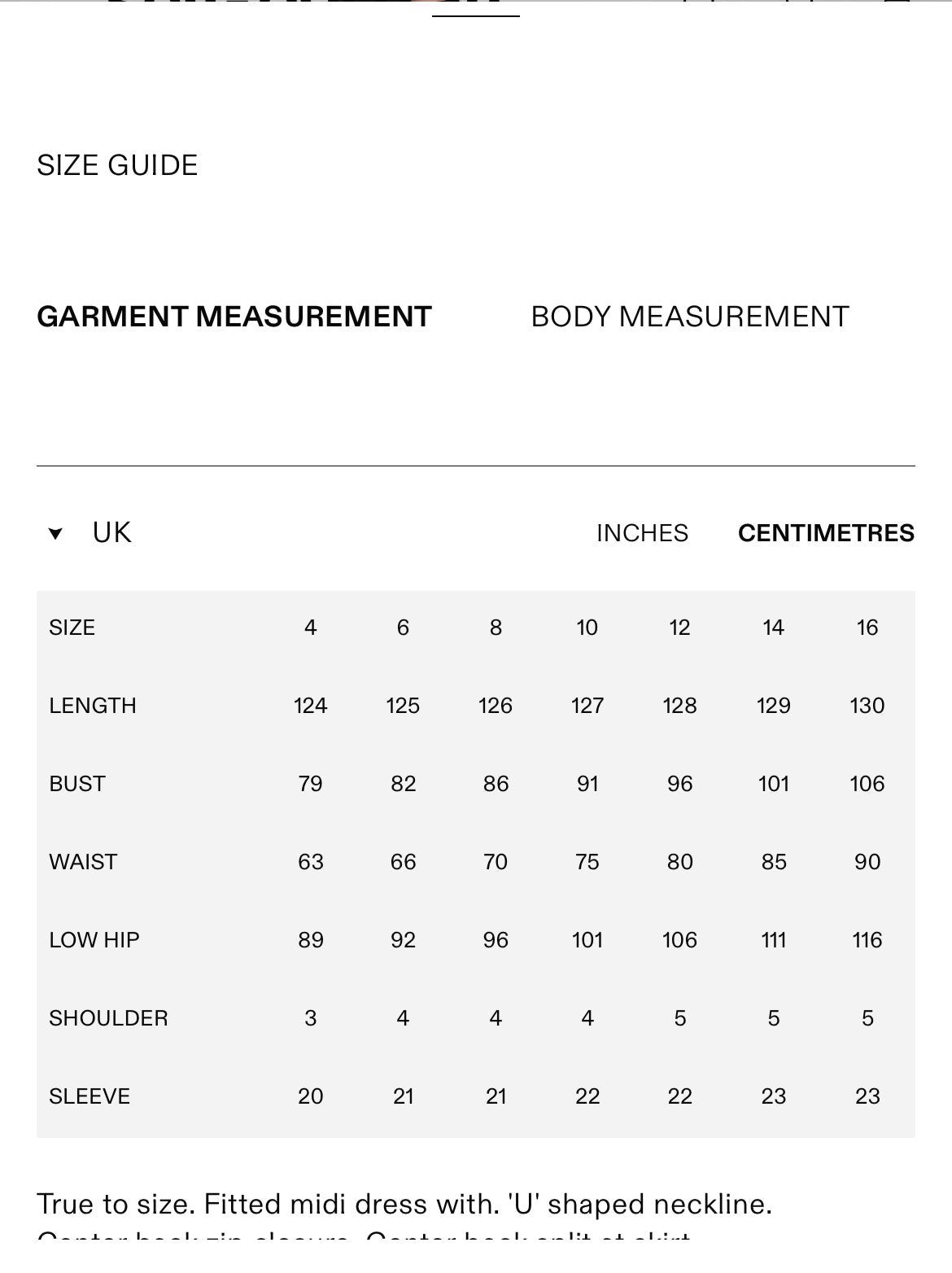Click the SLEEVE row label
Viewport: 952px width, 1273px height.
tap(90, 1096)
